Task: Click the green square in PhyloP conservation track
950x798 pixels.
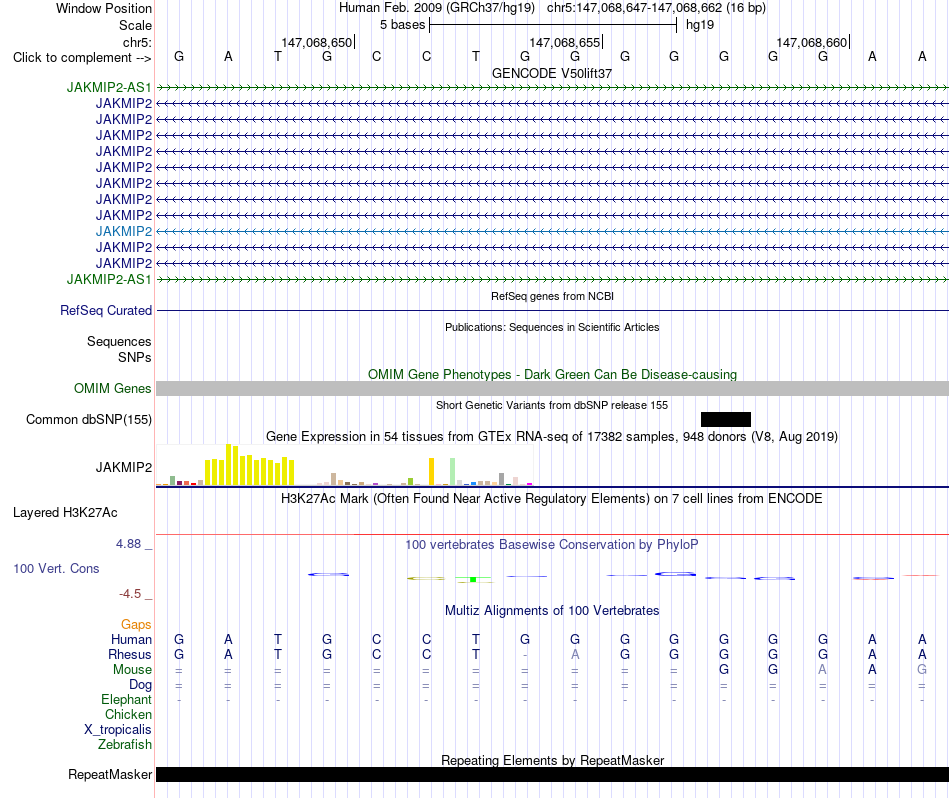Action: [x=473, y=580]
